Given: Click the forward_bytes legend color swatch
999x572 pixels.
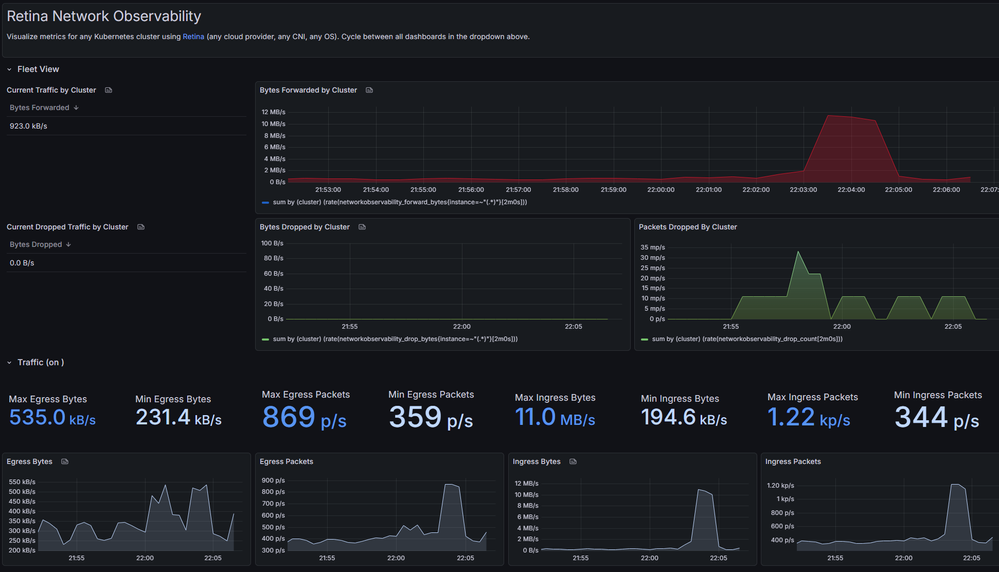Looking at the screenshot, I should click(265, 203).
